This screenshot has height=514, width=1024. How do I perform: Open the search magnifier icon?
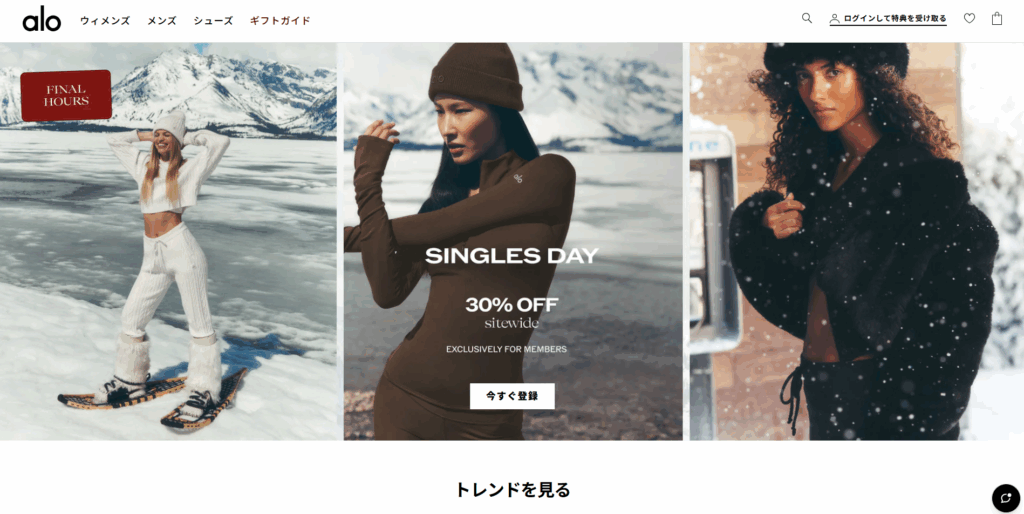tap(807, 18)
